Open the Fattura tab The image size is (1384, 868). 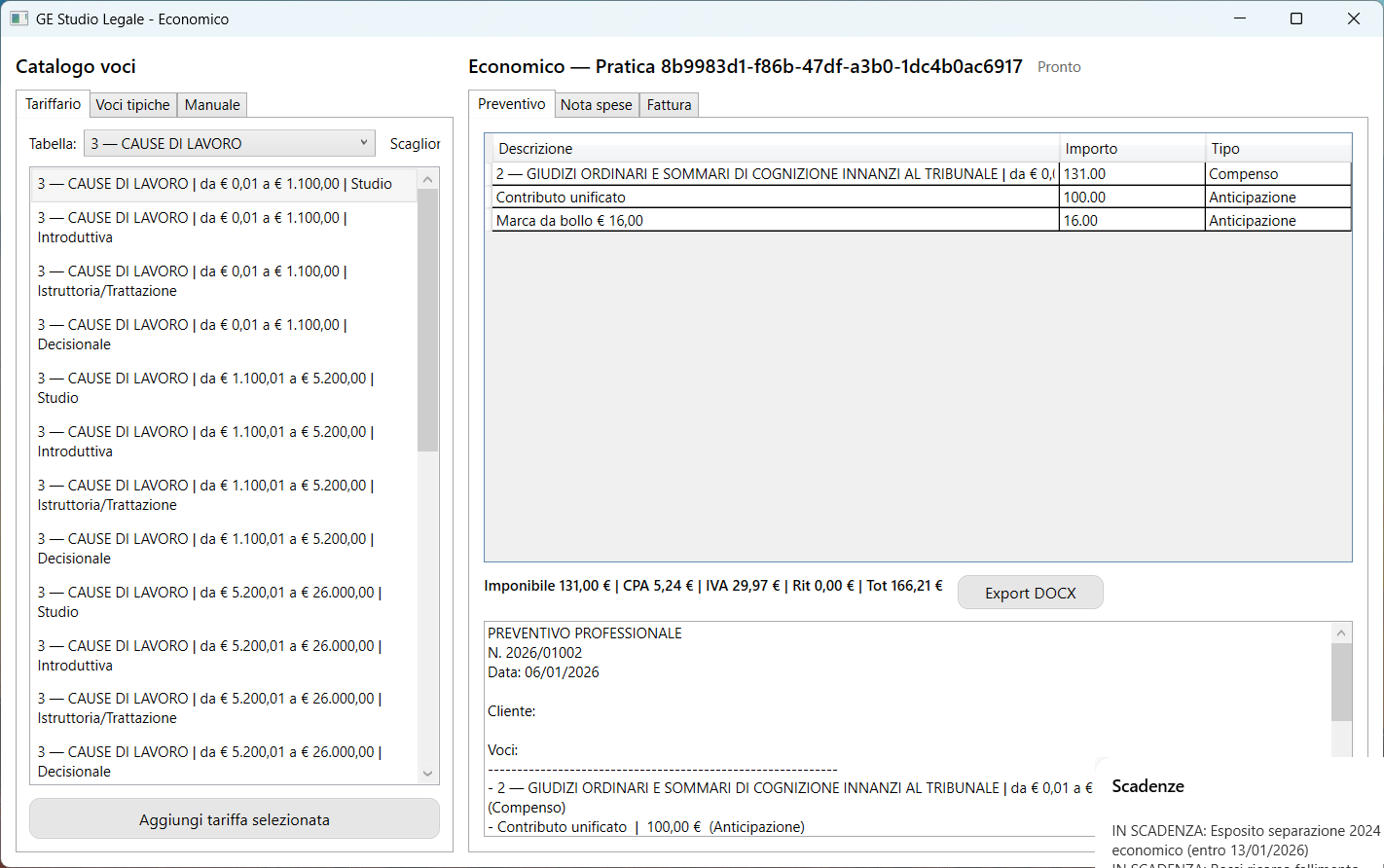pos(669,105)
